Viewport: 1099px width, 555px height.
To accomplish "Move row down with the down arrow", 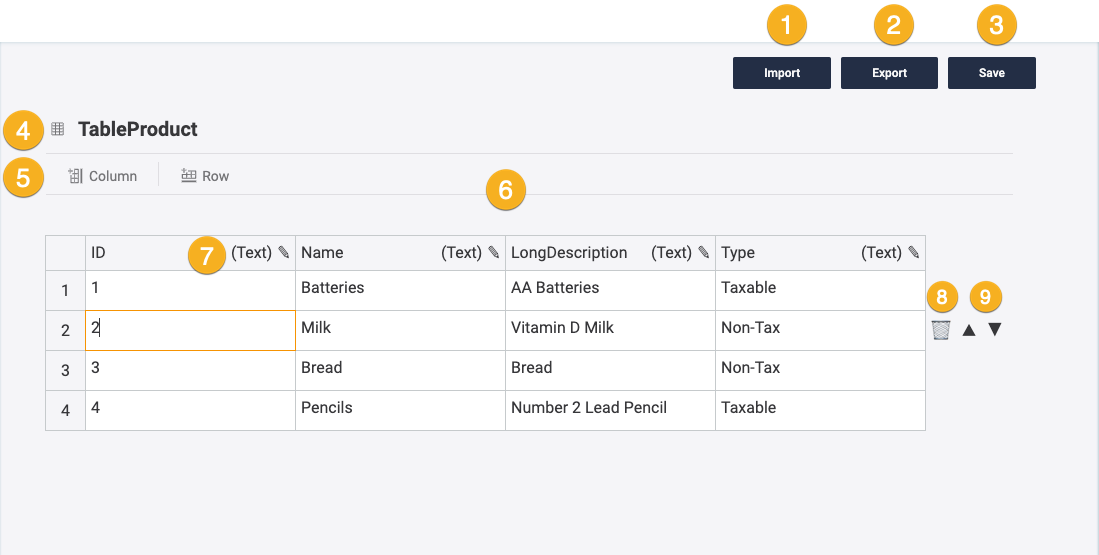I will click(x=995, y=330).
